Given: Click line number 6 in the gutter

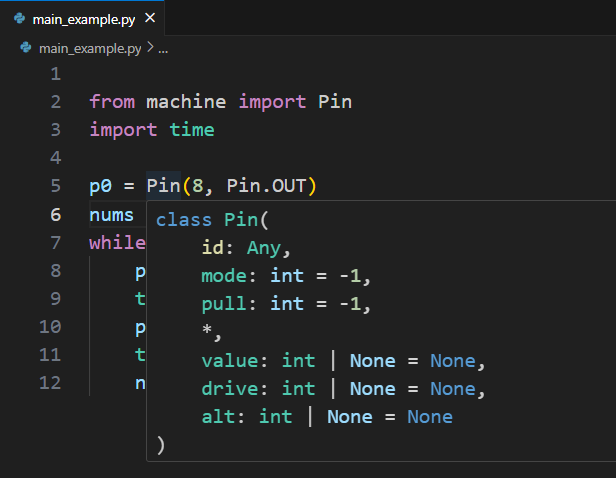Looking at the screenshot, I should pyautogui.click(x=56, y=214).
